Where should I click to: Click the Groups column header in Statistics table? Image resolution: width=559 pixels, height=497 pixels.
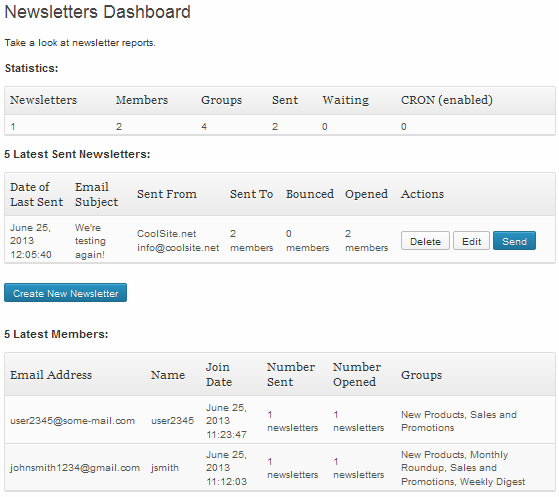pyautogui.click(x=221, y=100)
